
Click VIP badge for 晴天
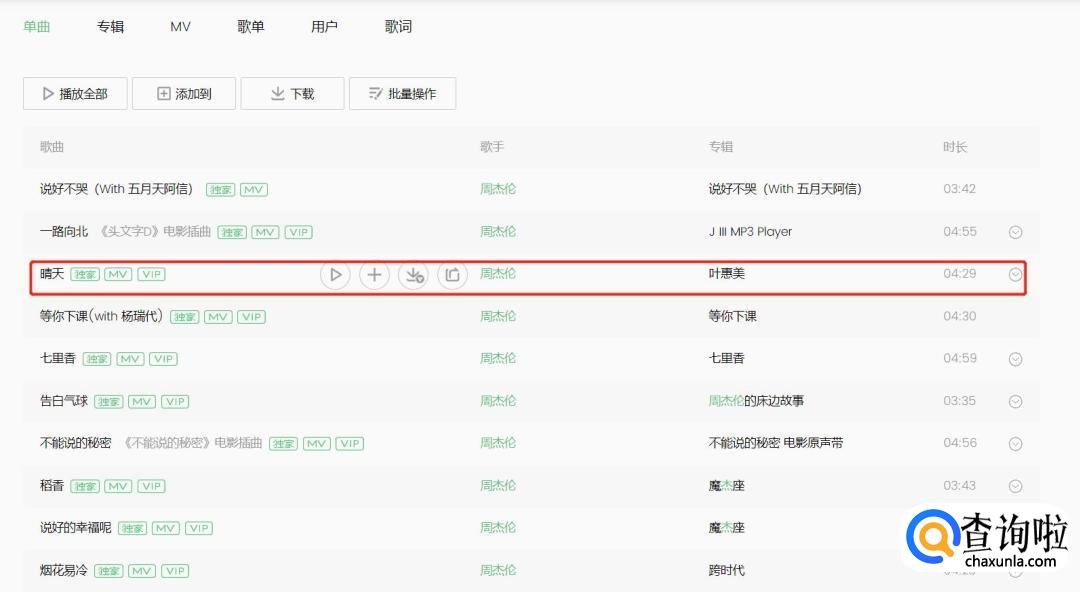(x=152, y=274)
